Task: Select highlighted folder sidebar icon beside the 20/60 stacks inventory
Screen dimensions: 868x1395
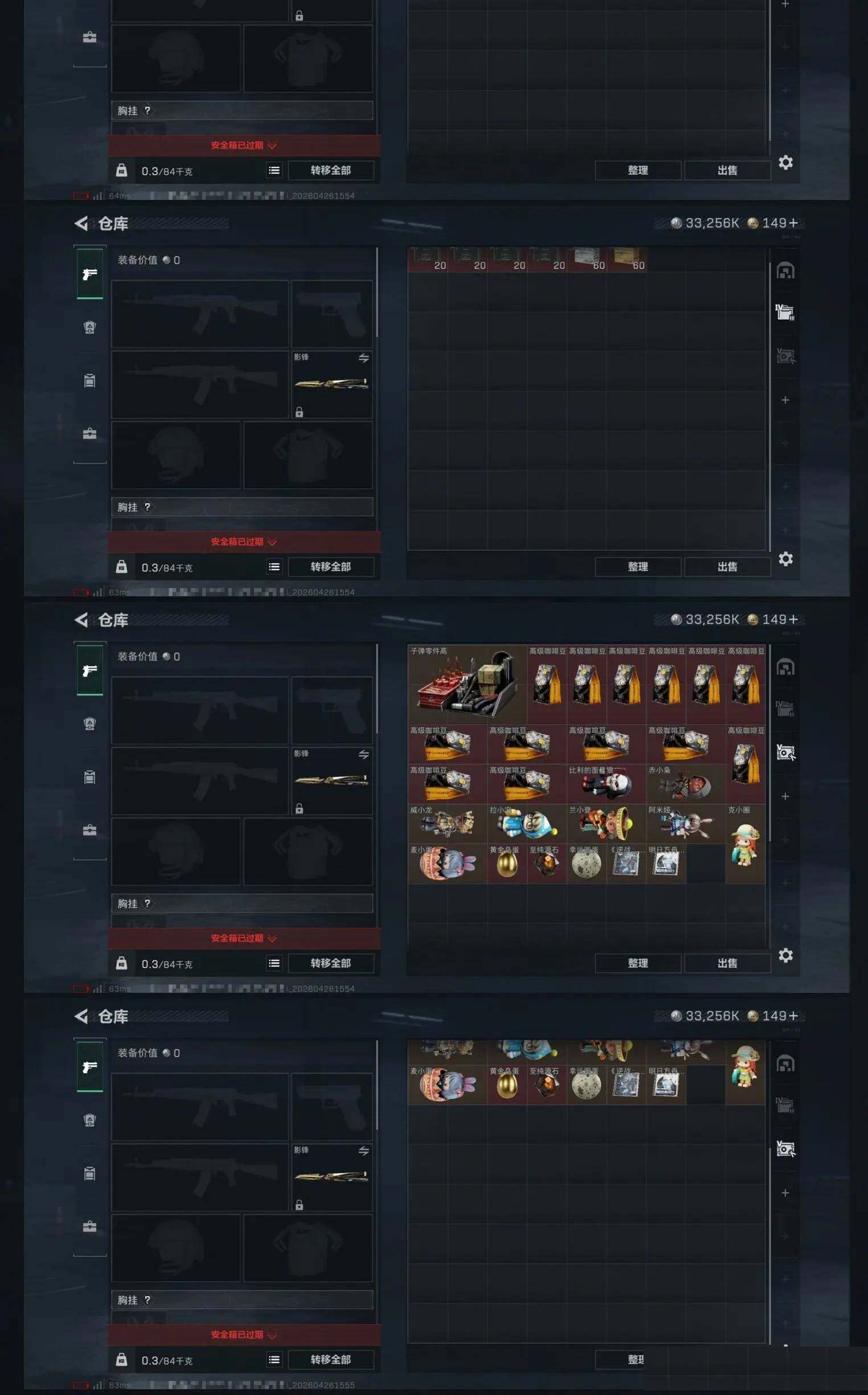Action: [x=785, y=312]
